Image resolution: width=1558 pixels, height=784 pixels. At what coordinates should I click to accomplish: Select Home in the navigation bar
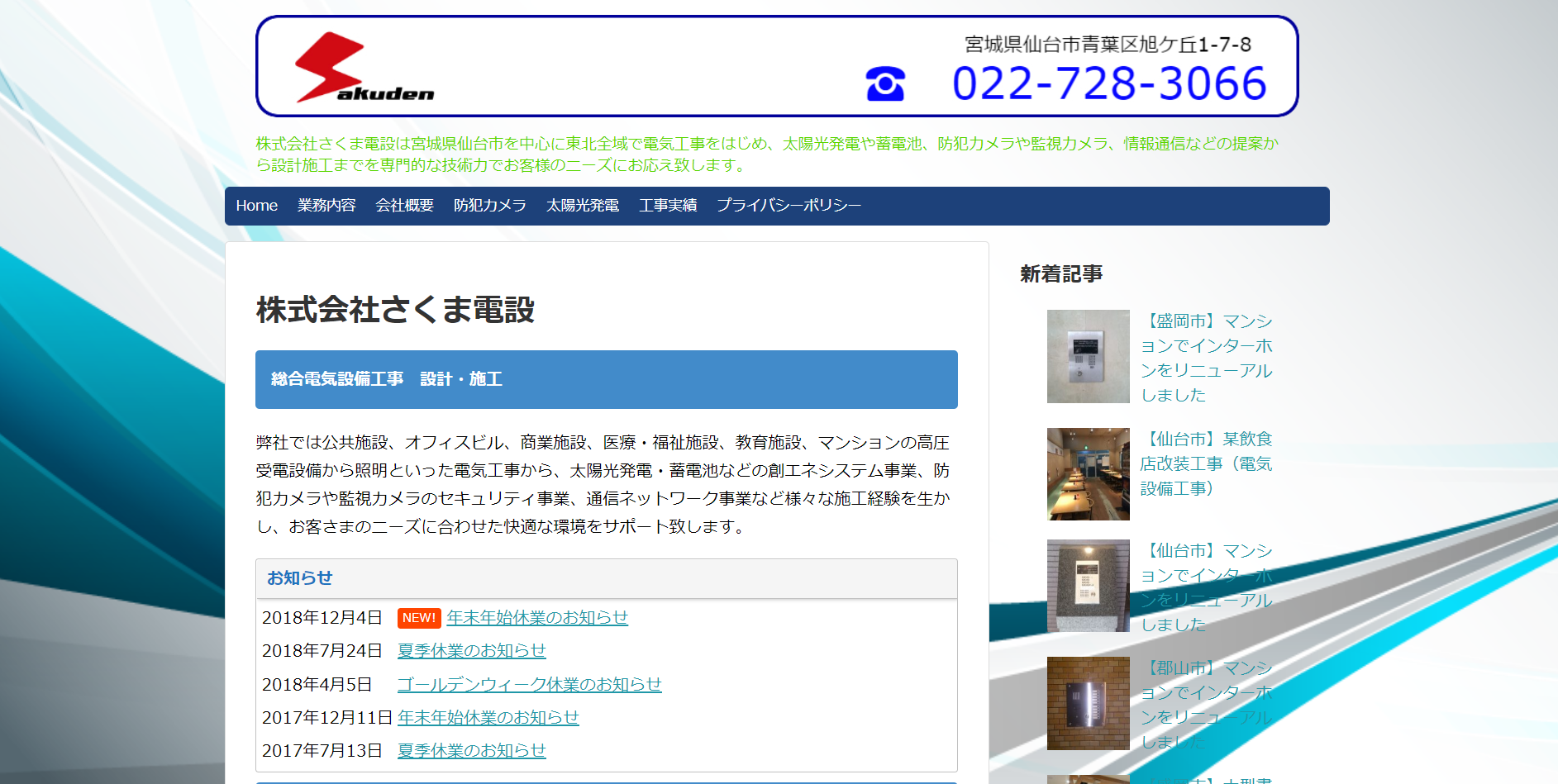click(256, 205)
